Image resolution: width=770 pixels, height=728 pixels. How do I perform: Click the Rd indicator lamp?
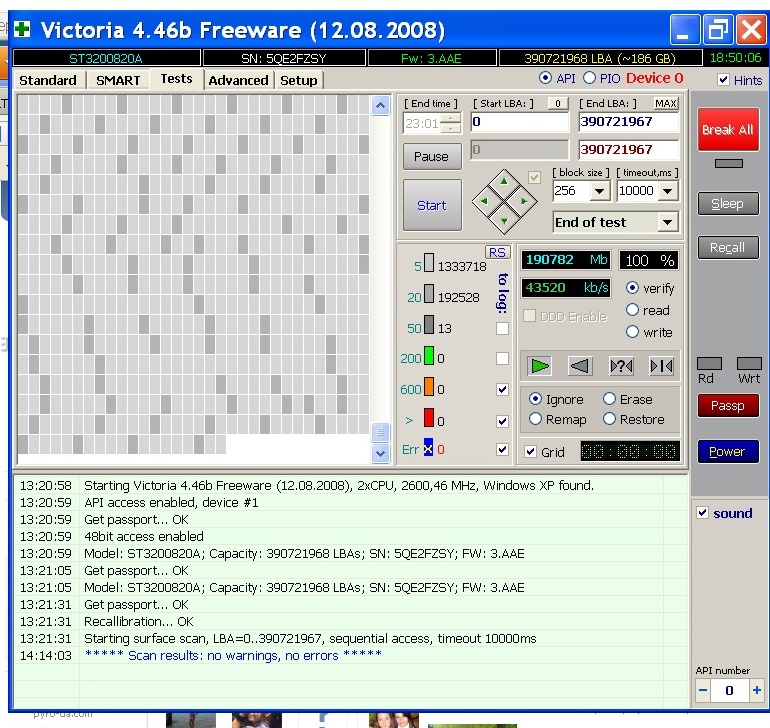tap(709, 364)
